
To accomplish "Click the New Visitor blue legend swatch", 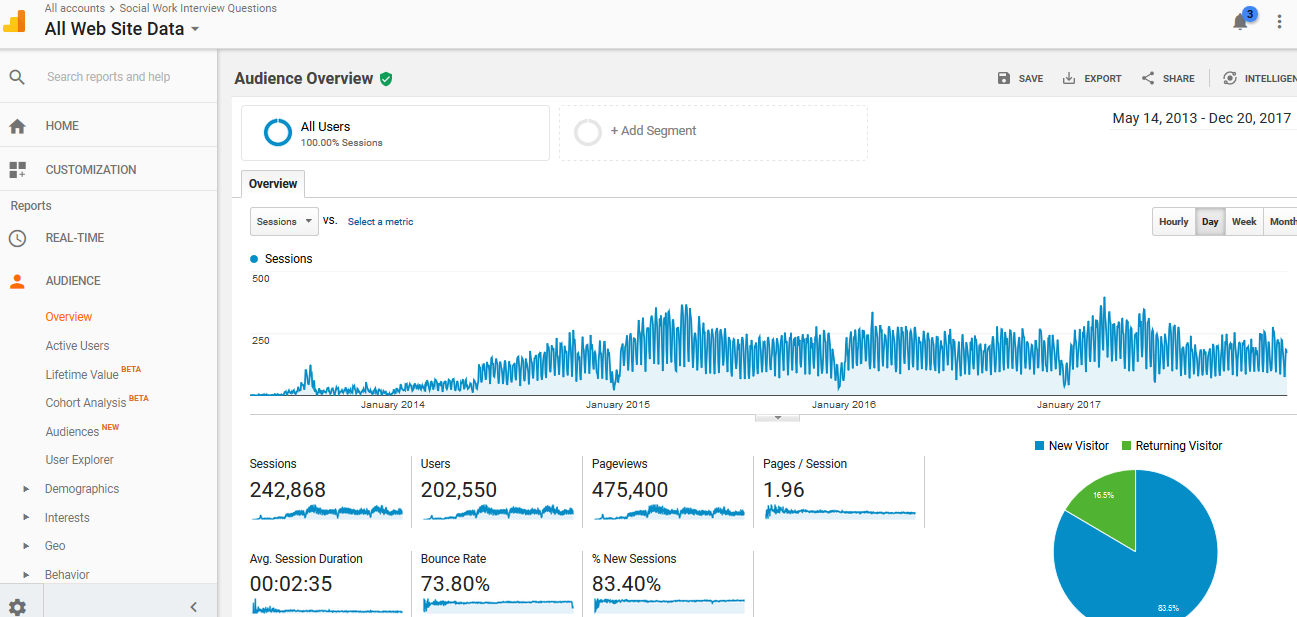I will (x=1039, y=446).
